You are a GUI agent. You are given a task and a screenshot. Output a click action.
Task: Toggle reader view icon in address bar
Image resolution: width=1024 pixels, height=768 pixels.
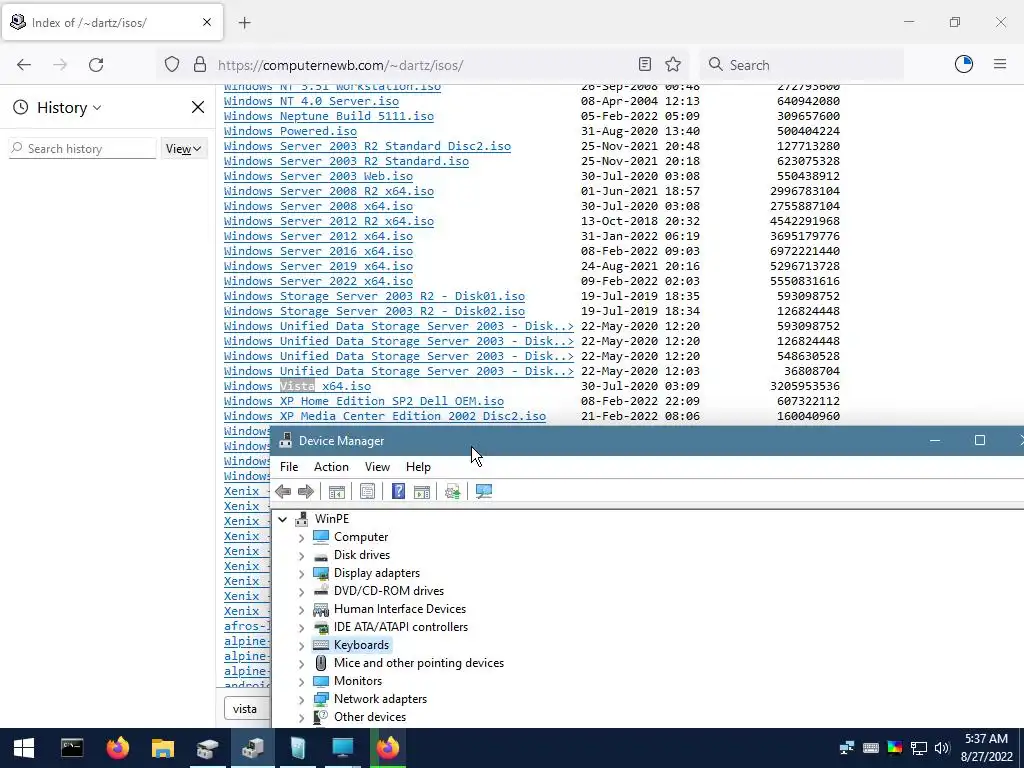pyautogui.click(x=645, y=64)
